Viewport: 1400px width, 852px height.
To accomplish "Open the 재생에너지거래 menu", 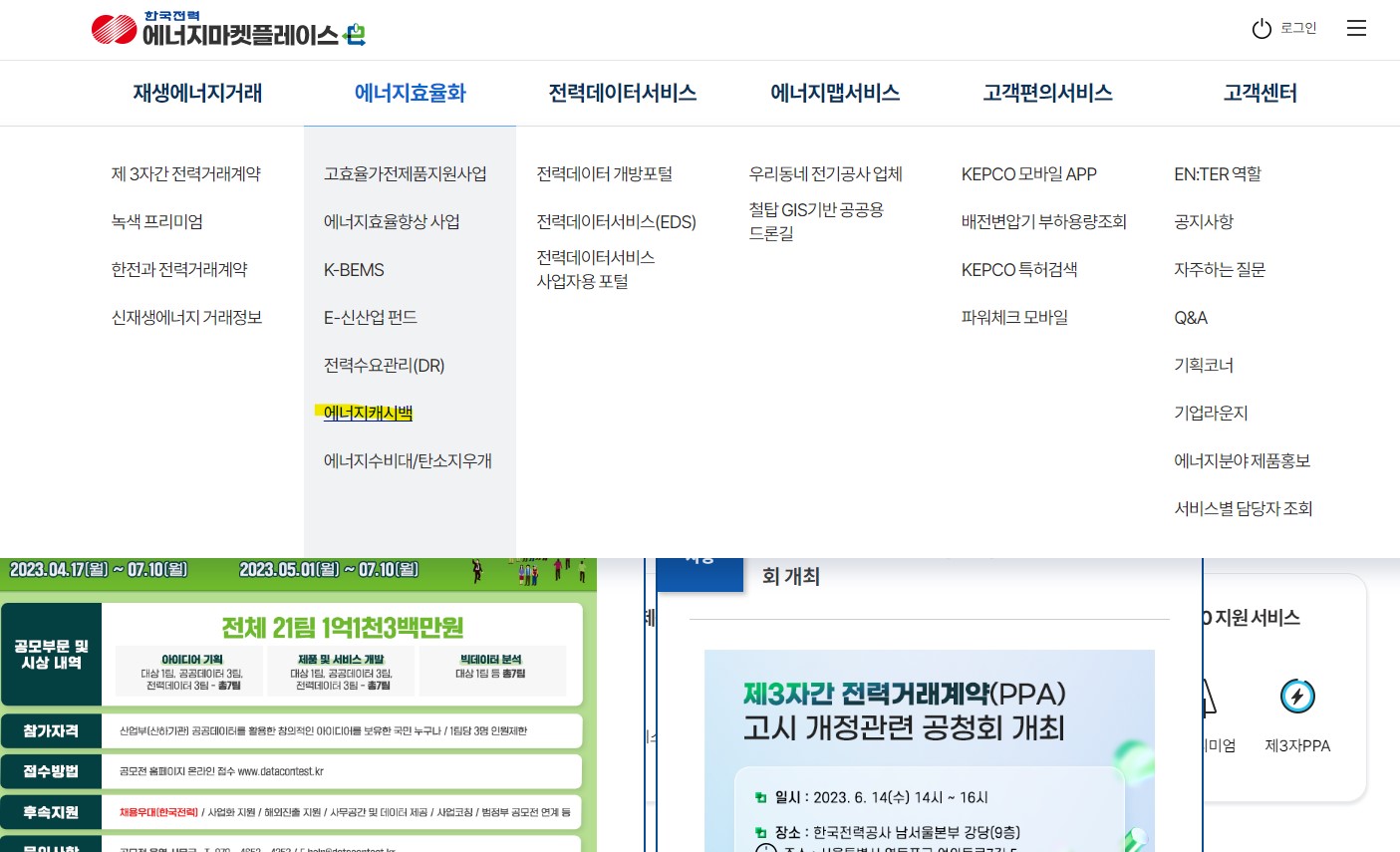I will tap(197, 93).
